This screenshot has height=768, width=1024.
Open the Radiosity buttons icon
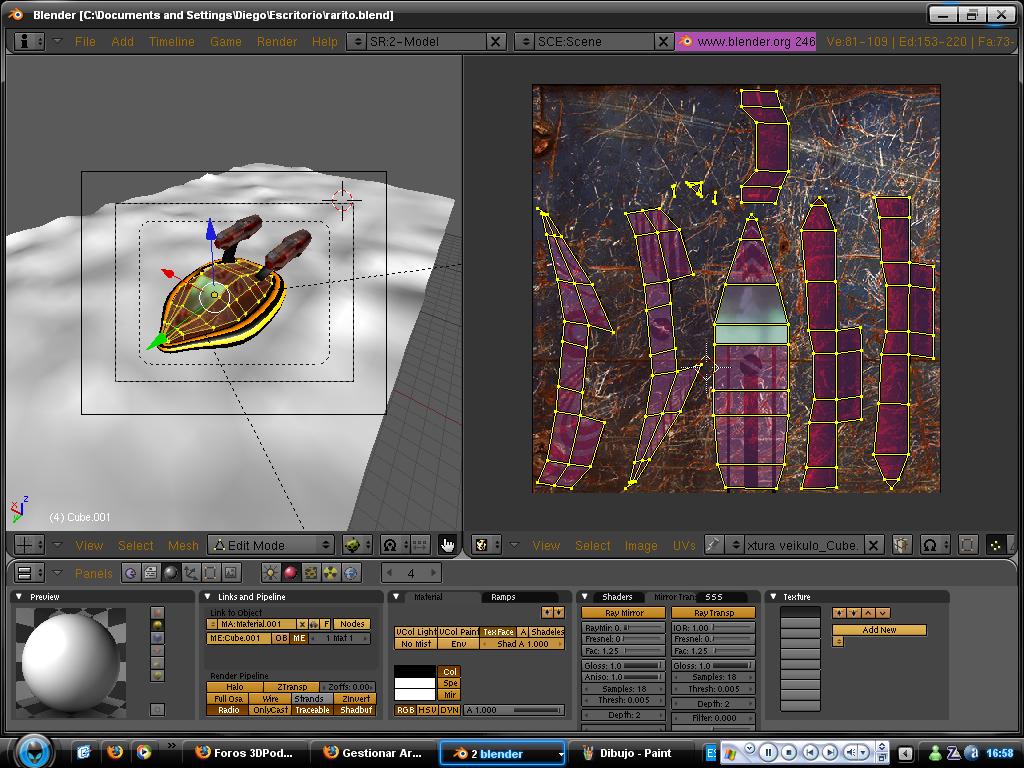[x=330, y=573]
